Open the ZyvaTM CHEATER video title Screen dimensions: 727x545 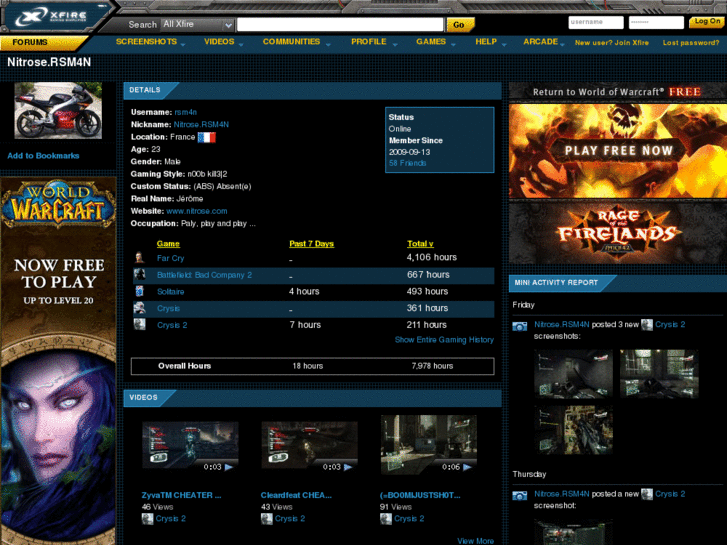pos(181,495)
